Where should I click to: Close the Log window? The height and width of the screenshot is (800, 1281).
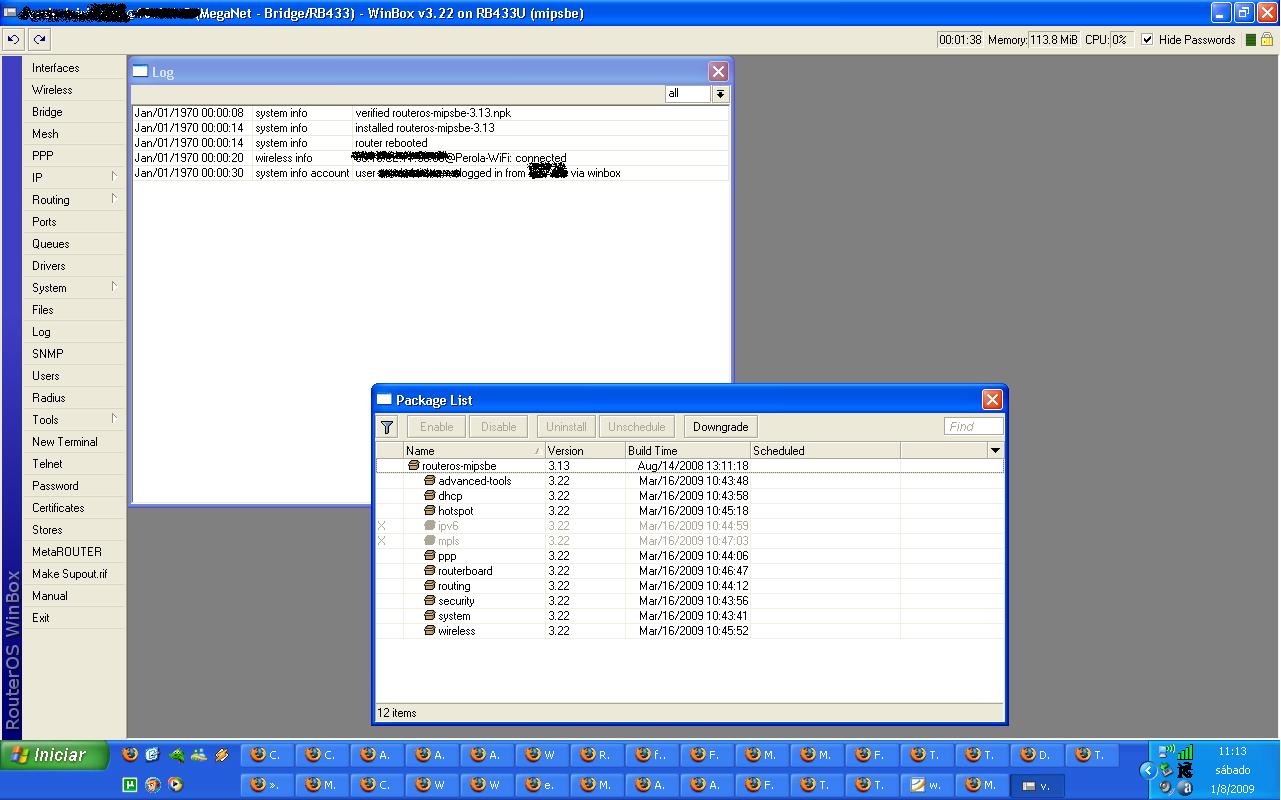click(718, 72)
